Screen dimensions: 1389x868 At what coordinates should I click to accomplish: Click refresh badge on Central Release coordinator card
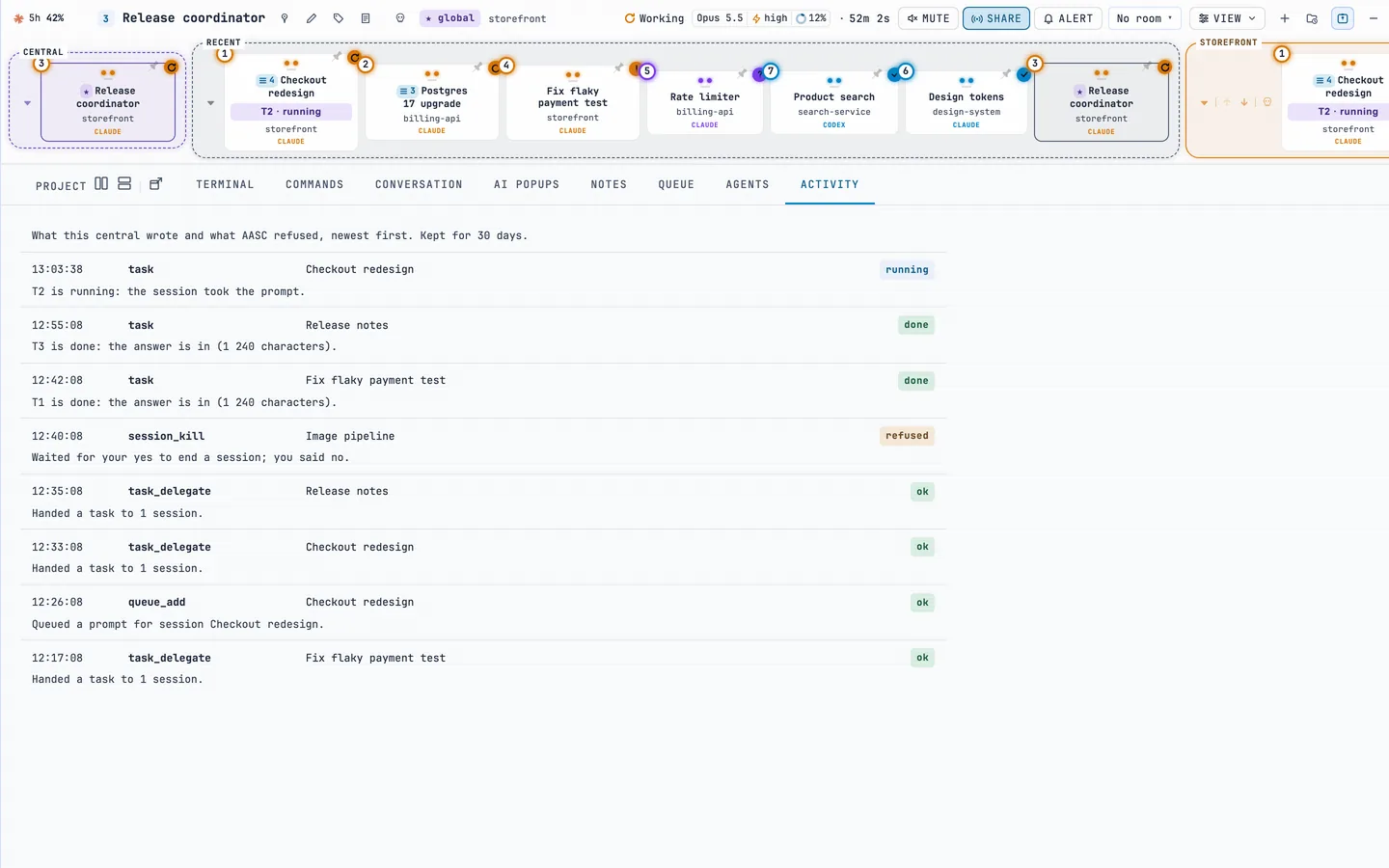click(172, 67)
